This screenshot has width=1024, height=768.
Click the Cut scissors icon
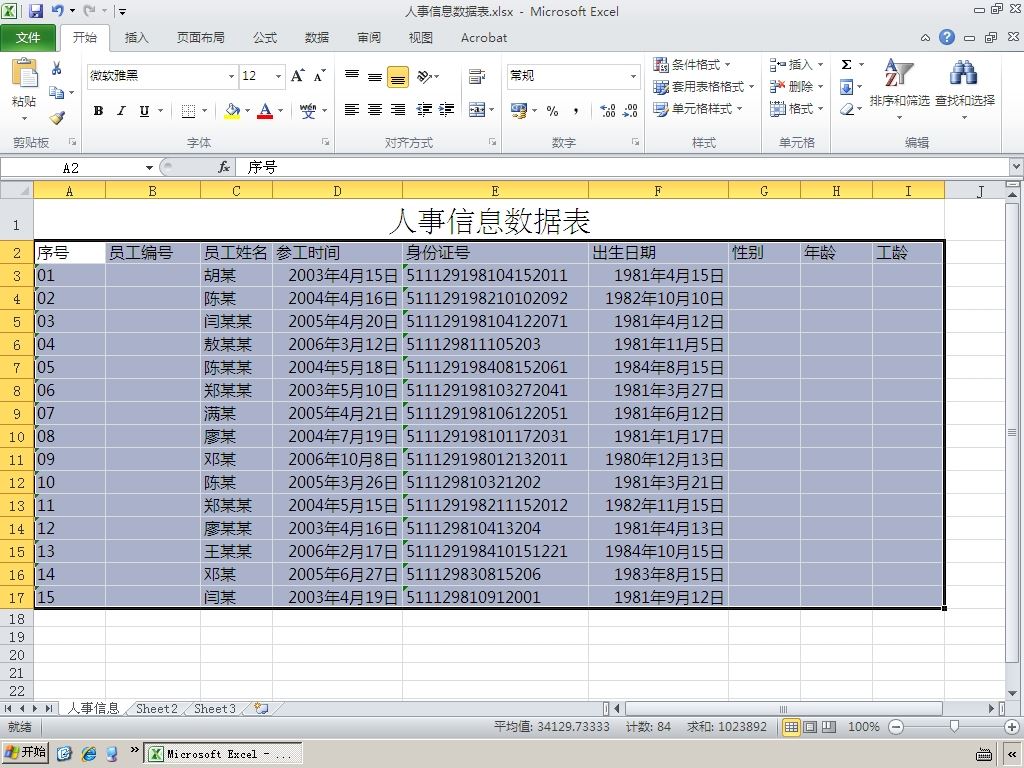(x=57, y=68)
